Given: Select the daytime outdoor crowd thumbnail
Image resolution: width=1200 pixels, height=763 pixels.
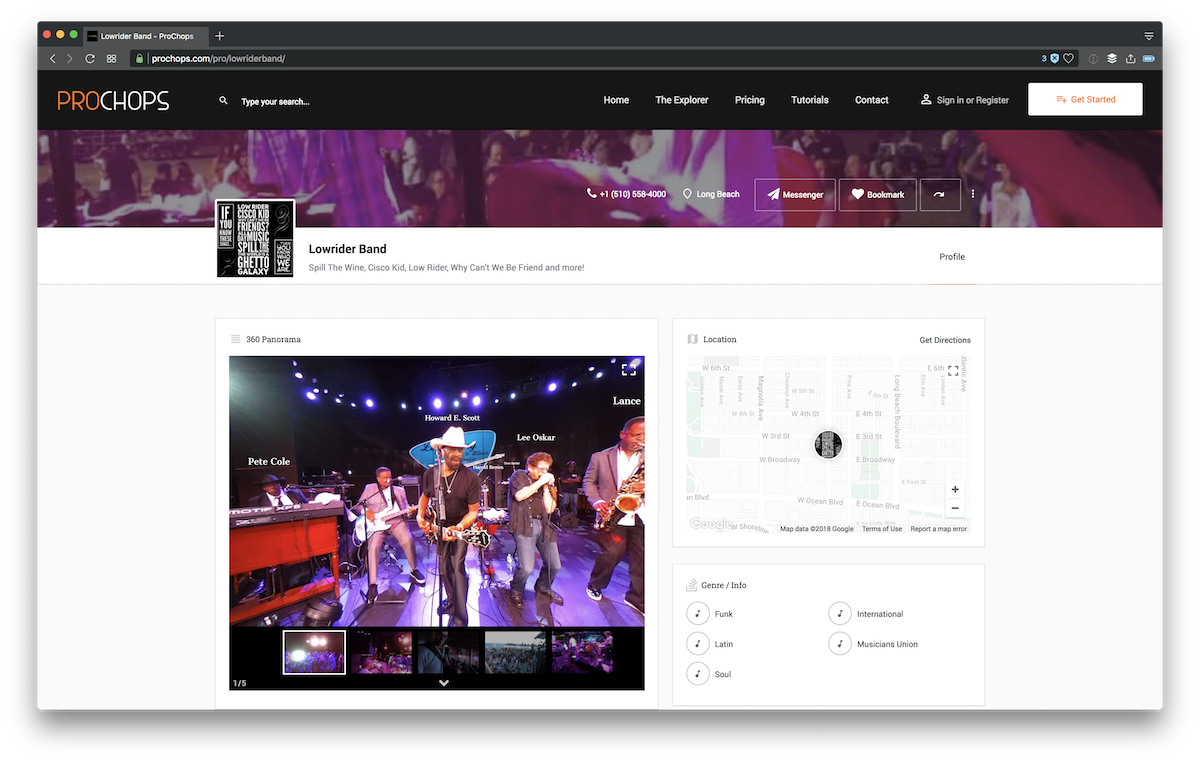Looking at the screenshot, I should (x=516, y=652).
